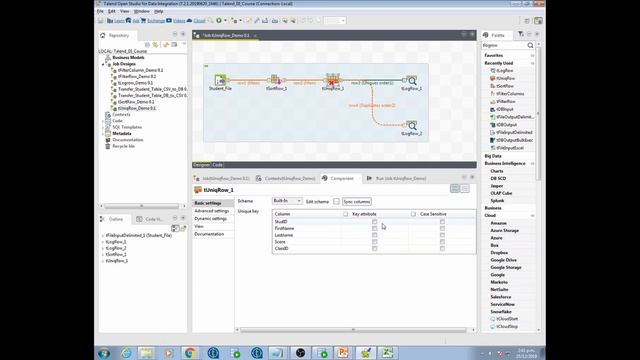The height and width of the screenshot is (360, 640).
Task: Choose tSortRow in Recently Used palette
Action: 504,86
